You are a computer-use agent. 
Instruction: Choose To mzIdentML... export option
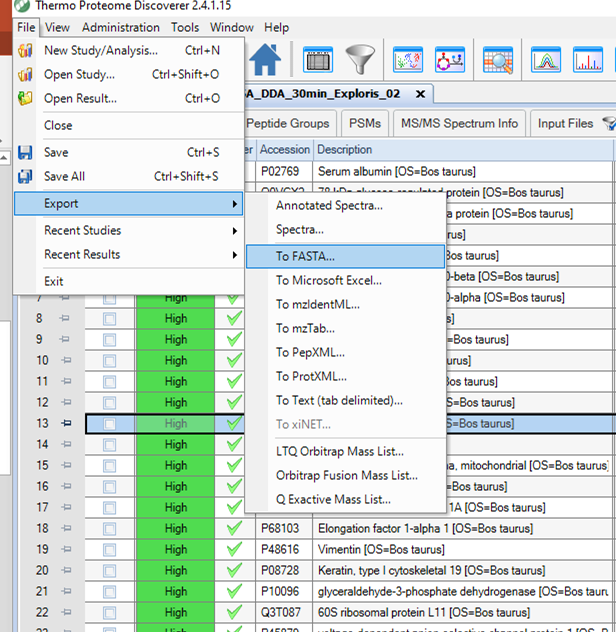point(345,304)
